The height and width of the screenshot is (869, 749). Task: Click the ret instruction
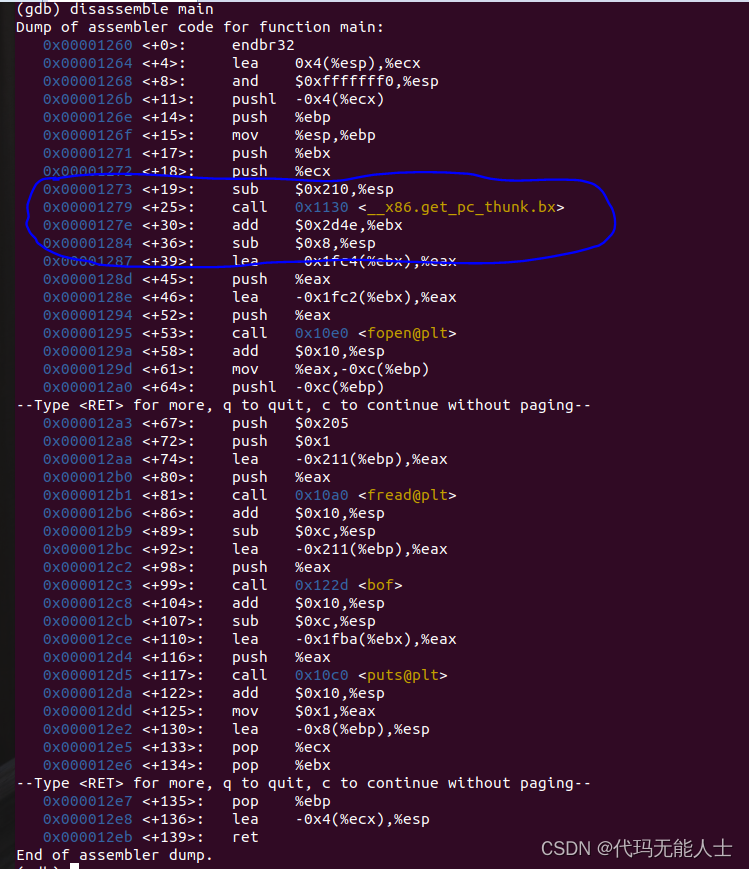point(245,837)
